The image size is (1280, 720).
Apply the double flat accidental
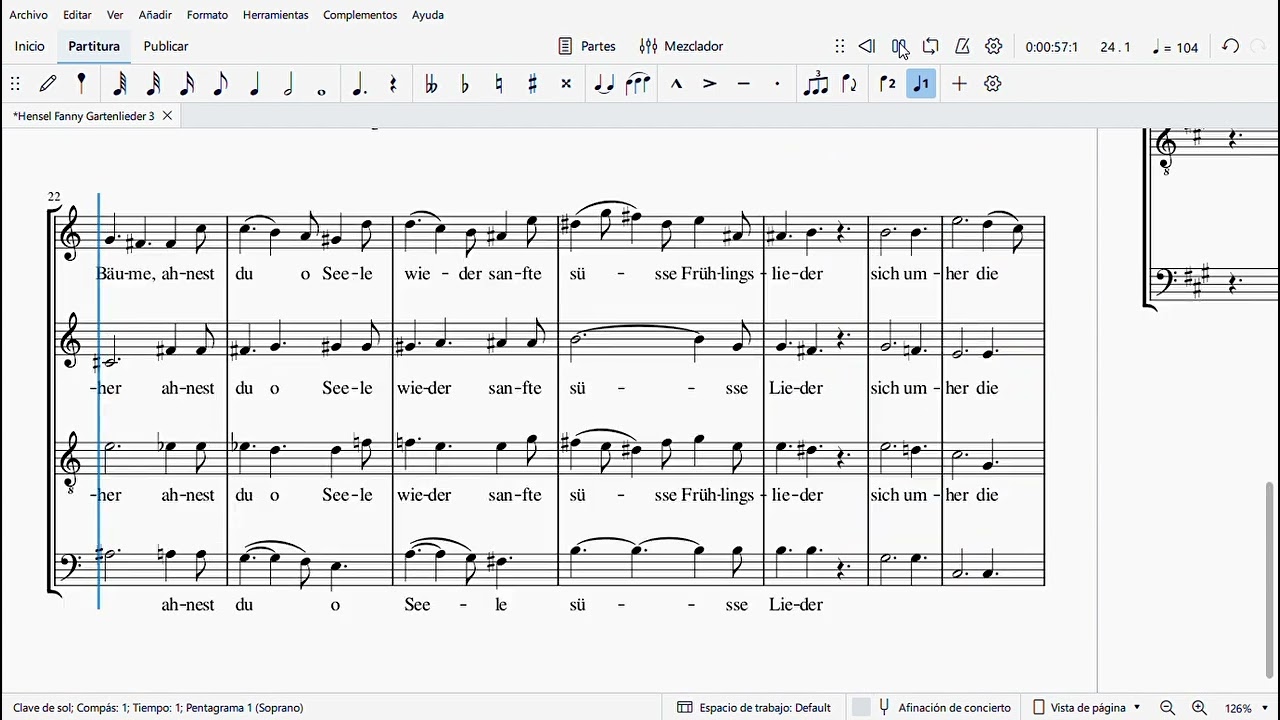(431, 84)
